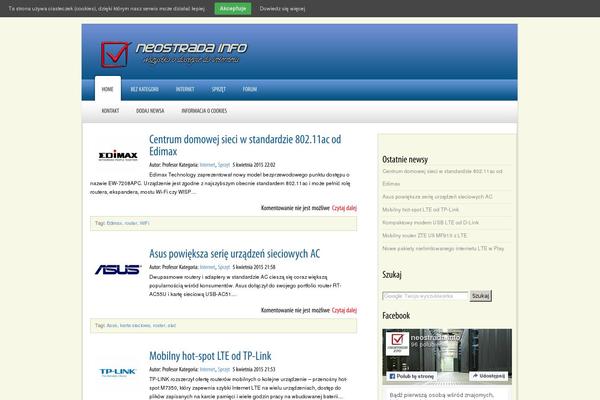Viewport: 600px width, 400px height.
Task: Click Sprzęt category in TP-Link article meta
Action: (x=224, y=369)
